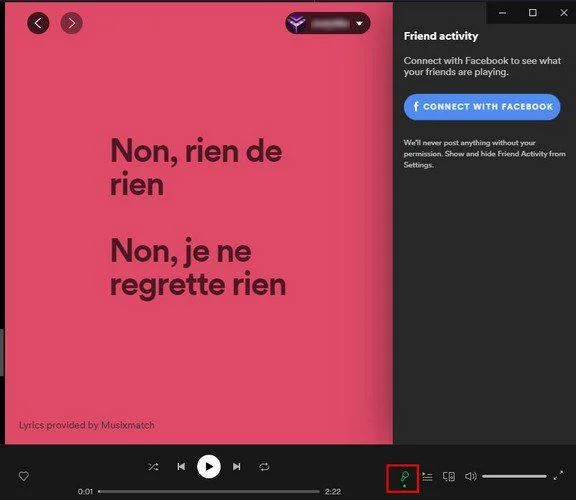Skip to the next track

[x=237, y=467]
